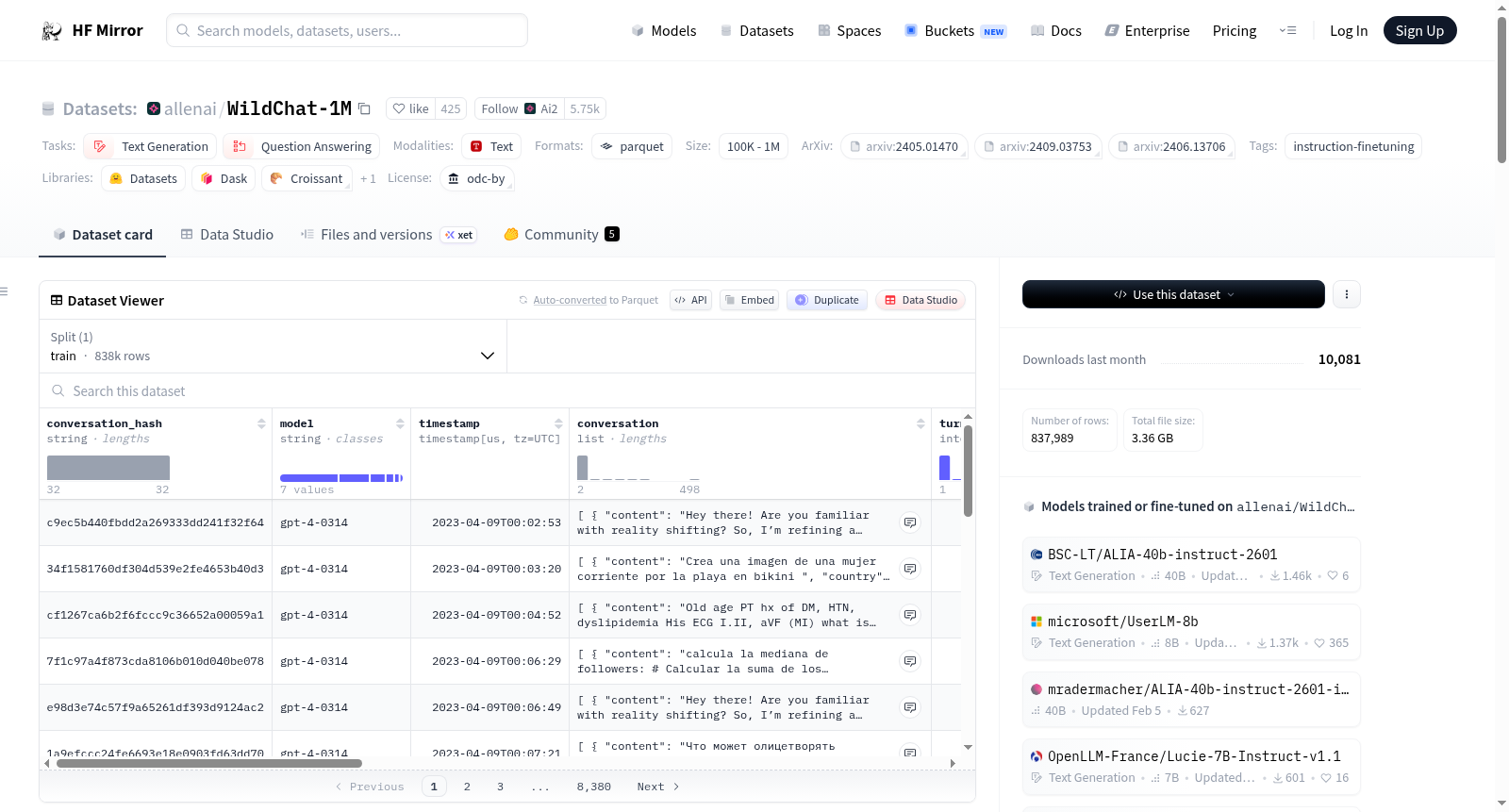
Task: Duplicate the dataset
Action: (x=827, y=300)
